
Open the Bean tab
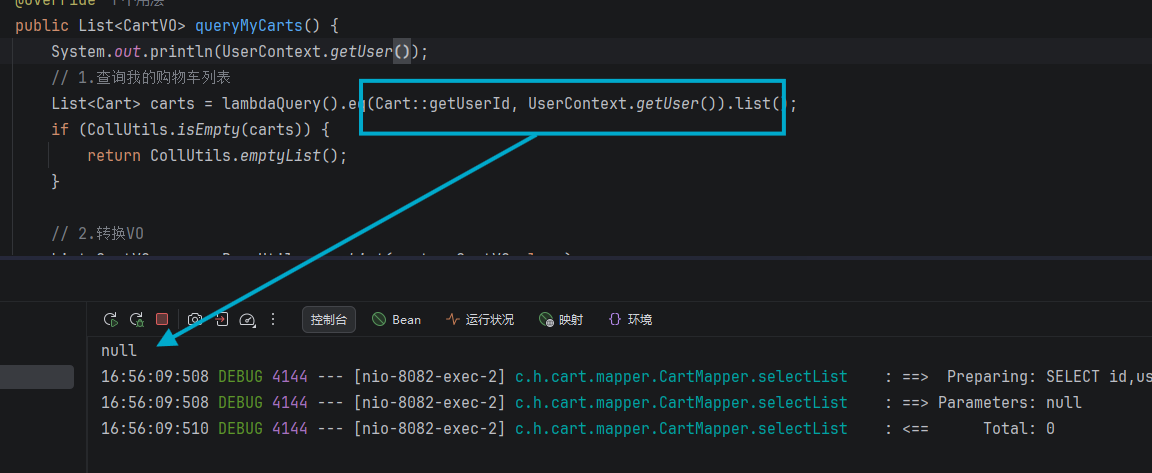click(397, 319)
